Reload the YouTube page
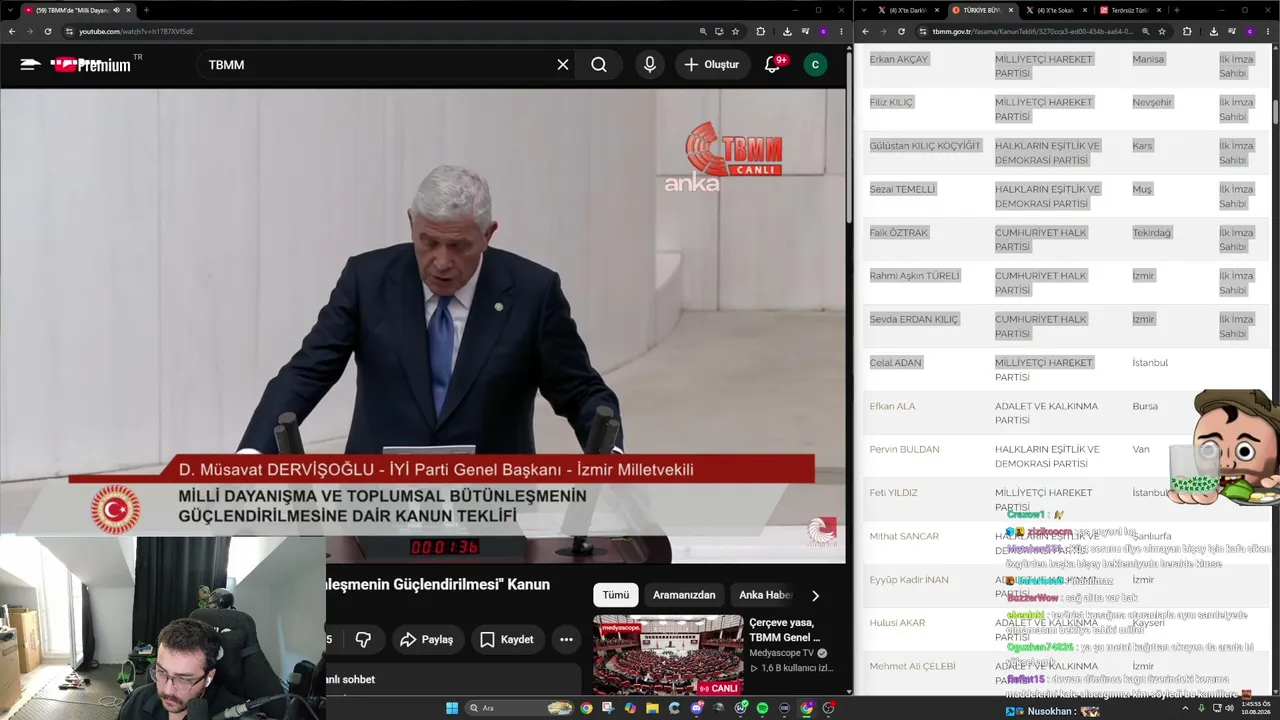The height and width of the screenshot is (720, 1280). (47, 31)
